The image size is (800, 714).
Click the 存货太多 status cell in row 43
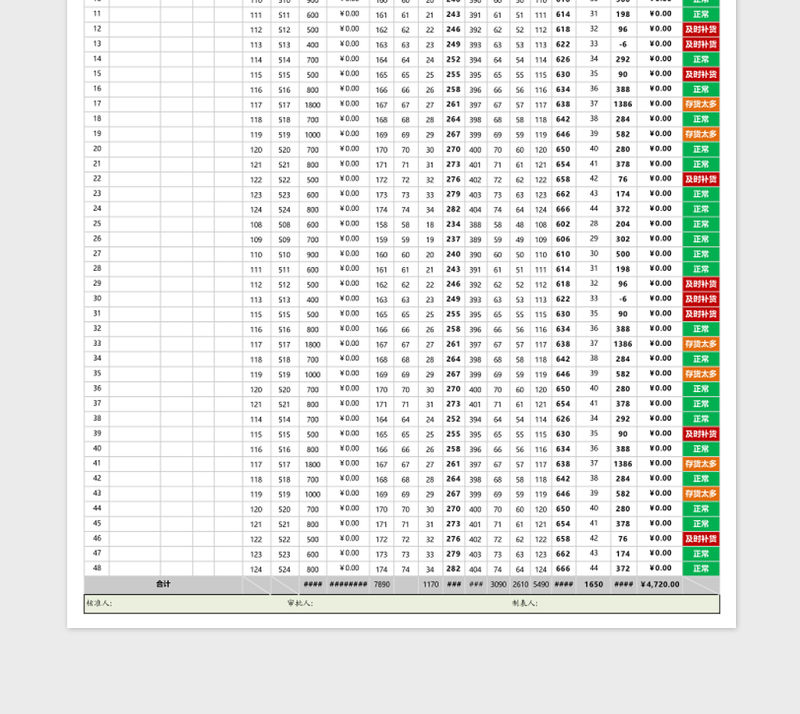click(700, 494)
